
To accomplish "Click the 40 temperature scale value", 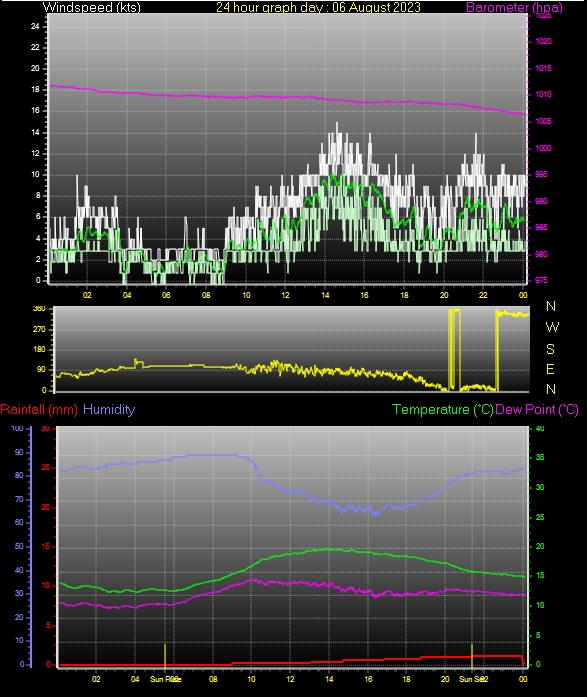I will (x=539, y=429).
